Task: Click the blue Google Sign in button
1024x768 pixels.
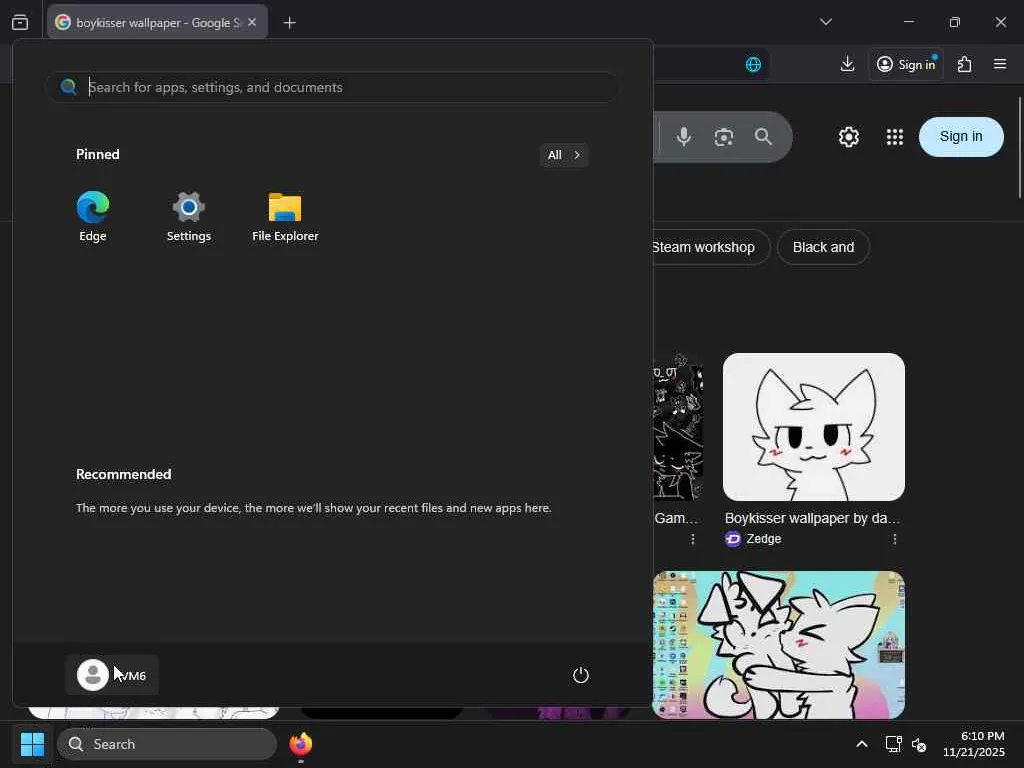Action: [961, 136]
